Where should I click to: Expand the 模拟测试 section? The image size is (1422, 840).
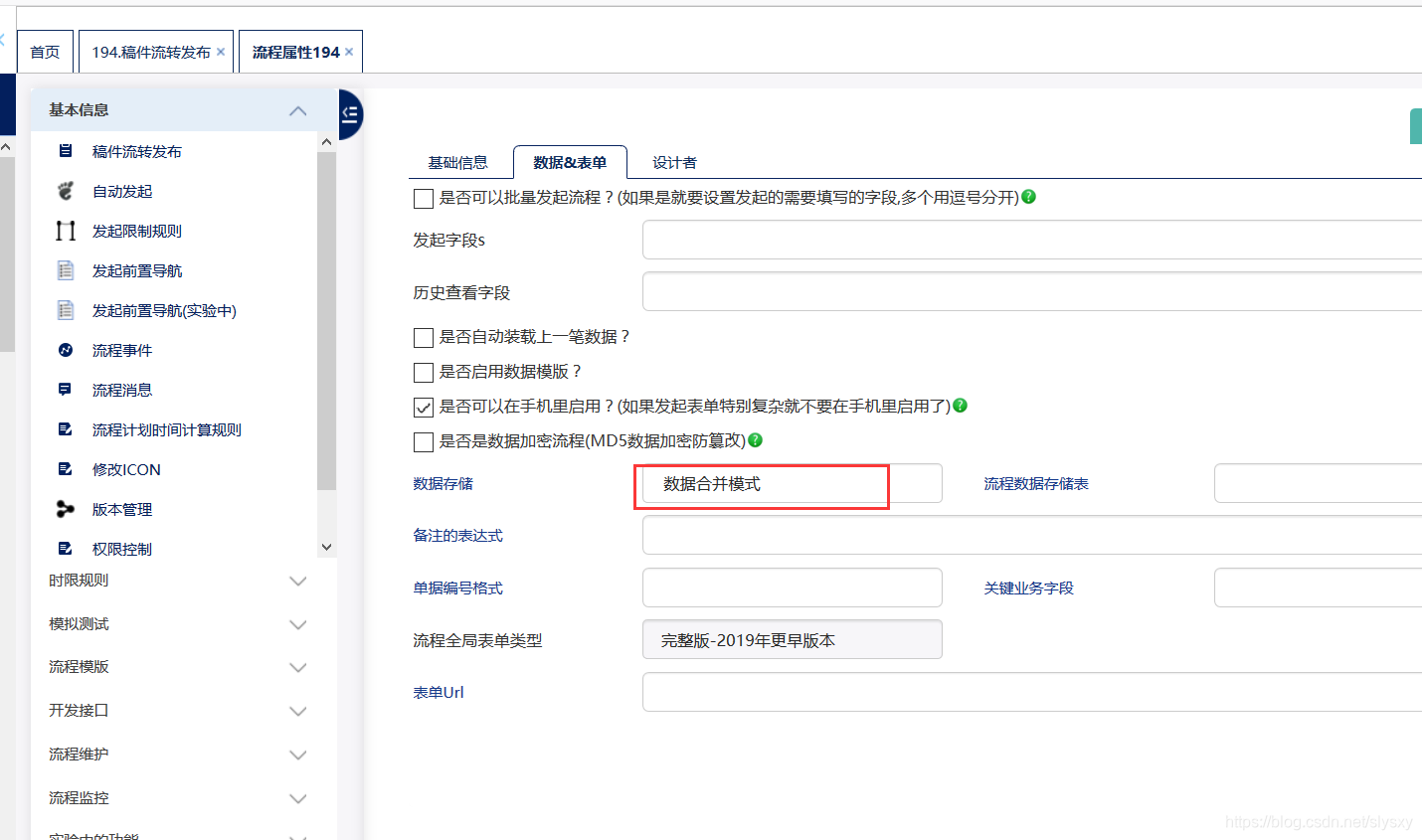[297, 624]
